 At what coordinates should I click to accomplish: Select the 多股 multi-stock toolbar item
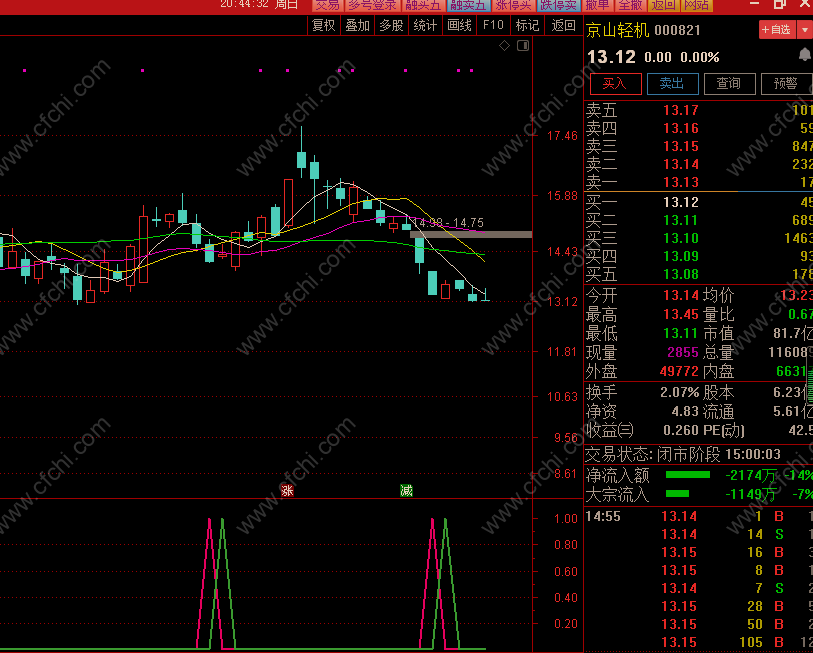click(391, 25)
